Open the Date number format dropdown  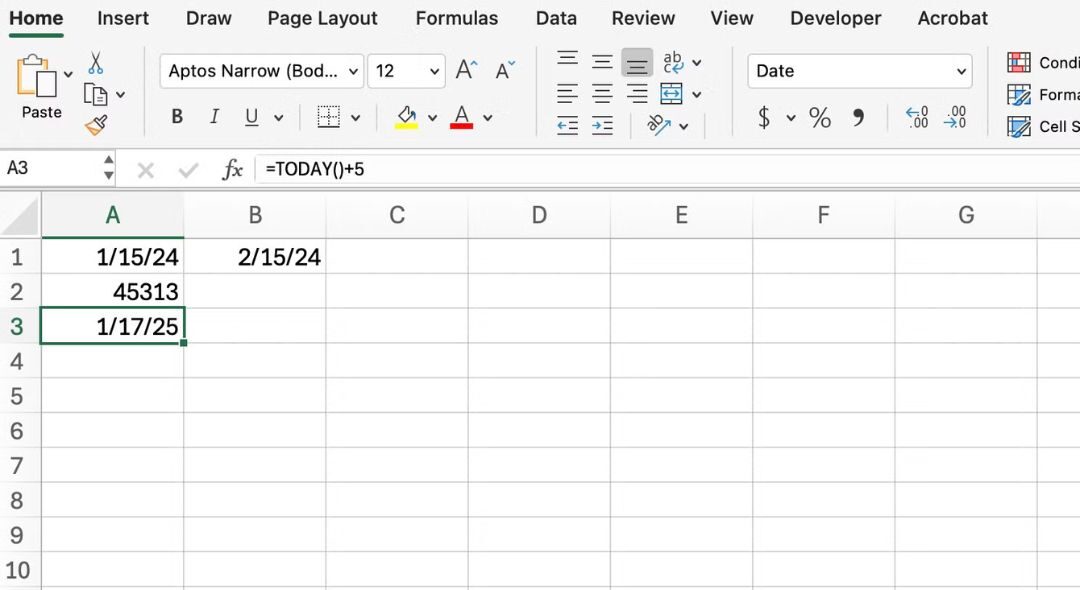coord(858,71)
